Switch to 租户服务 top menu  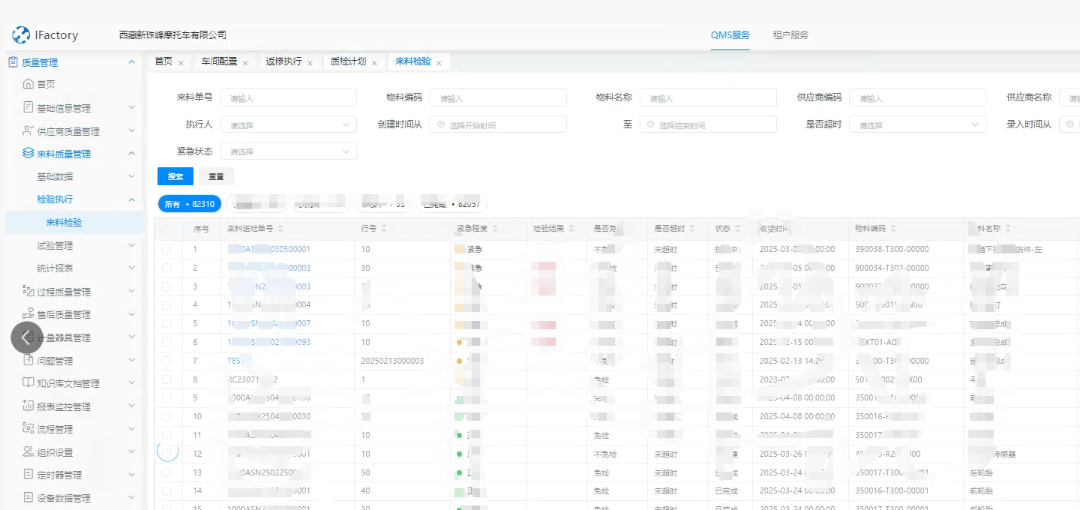[x=790, y=35]
